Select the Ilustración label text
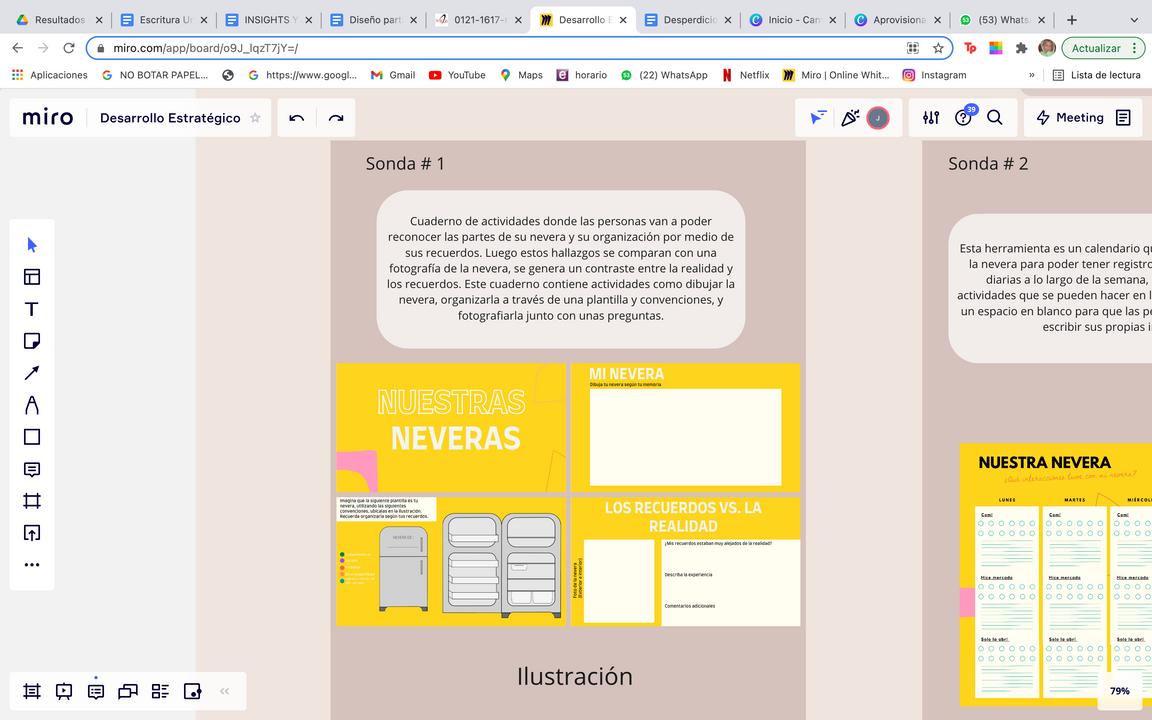 [x=575, y=676]
